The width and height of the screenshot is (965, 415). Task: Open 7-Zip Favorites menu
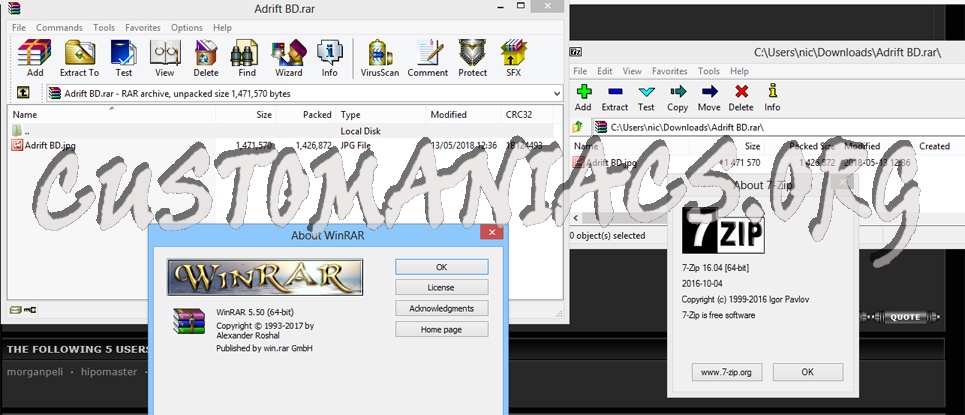point(670,71)
